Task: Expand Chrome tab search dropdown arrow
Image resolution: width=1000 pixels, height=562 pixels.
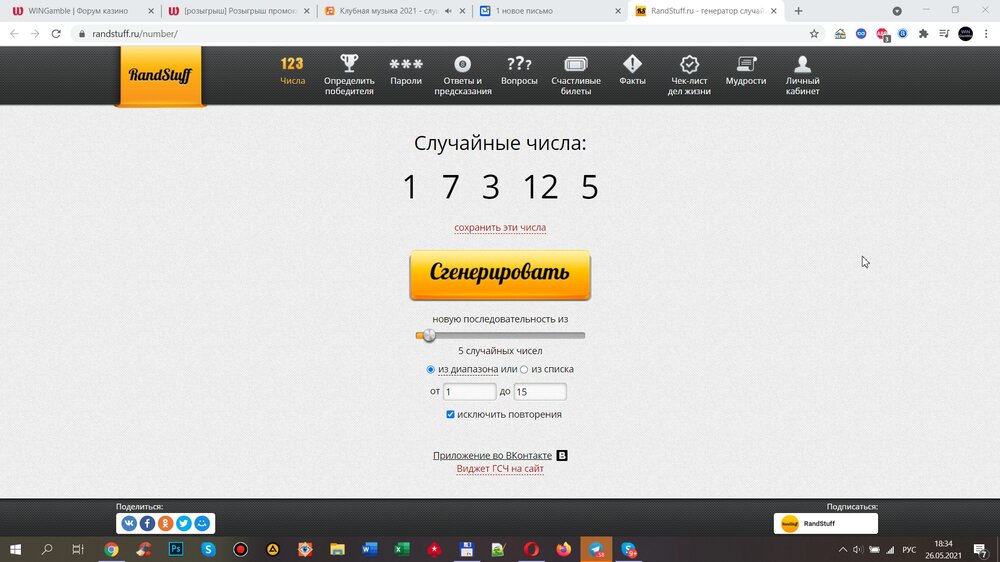Action: pyautogui.click(x=897, y=11)
